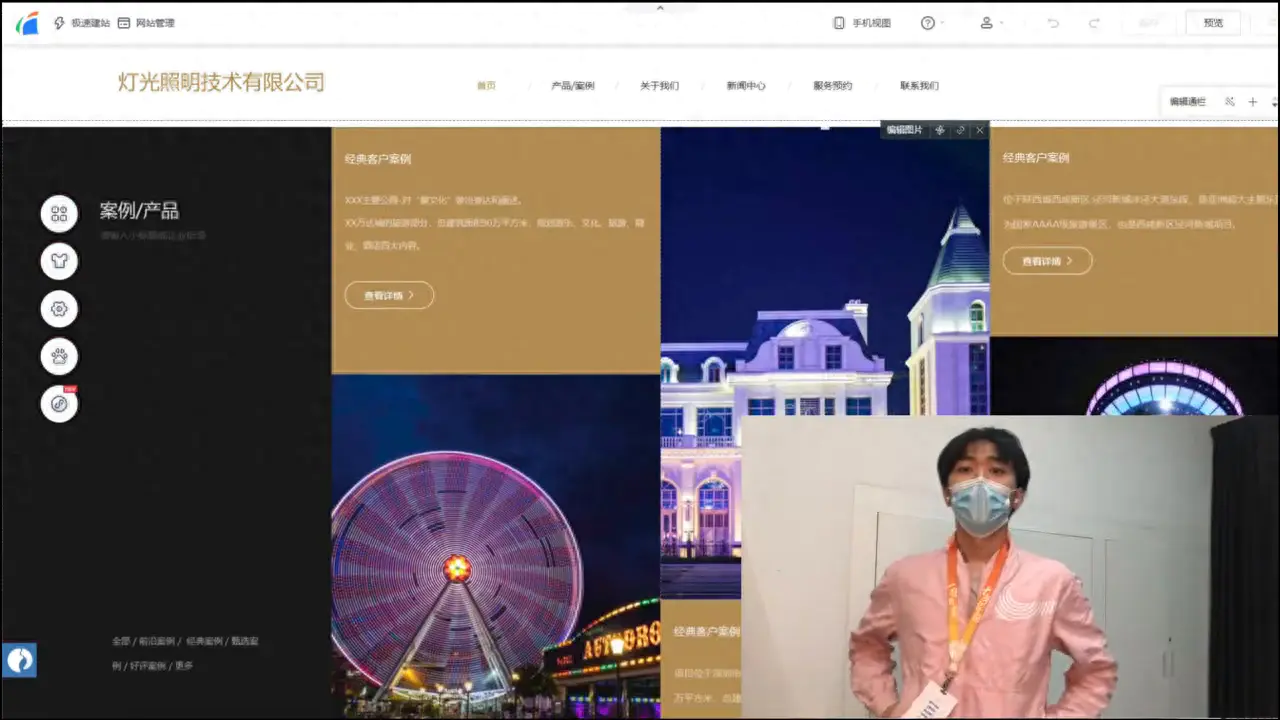Image resolution: width=1280 pixels, height=720 pixels.
Task: Click 更多 category filter link
Action: (184, 665)
